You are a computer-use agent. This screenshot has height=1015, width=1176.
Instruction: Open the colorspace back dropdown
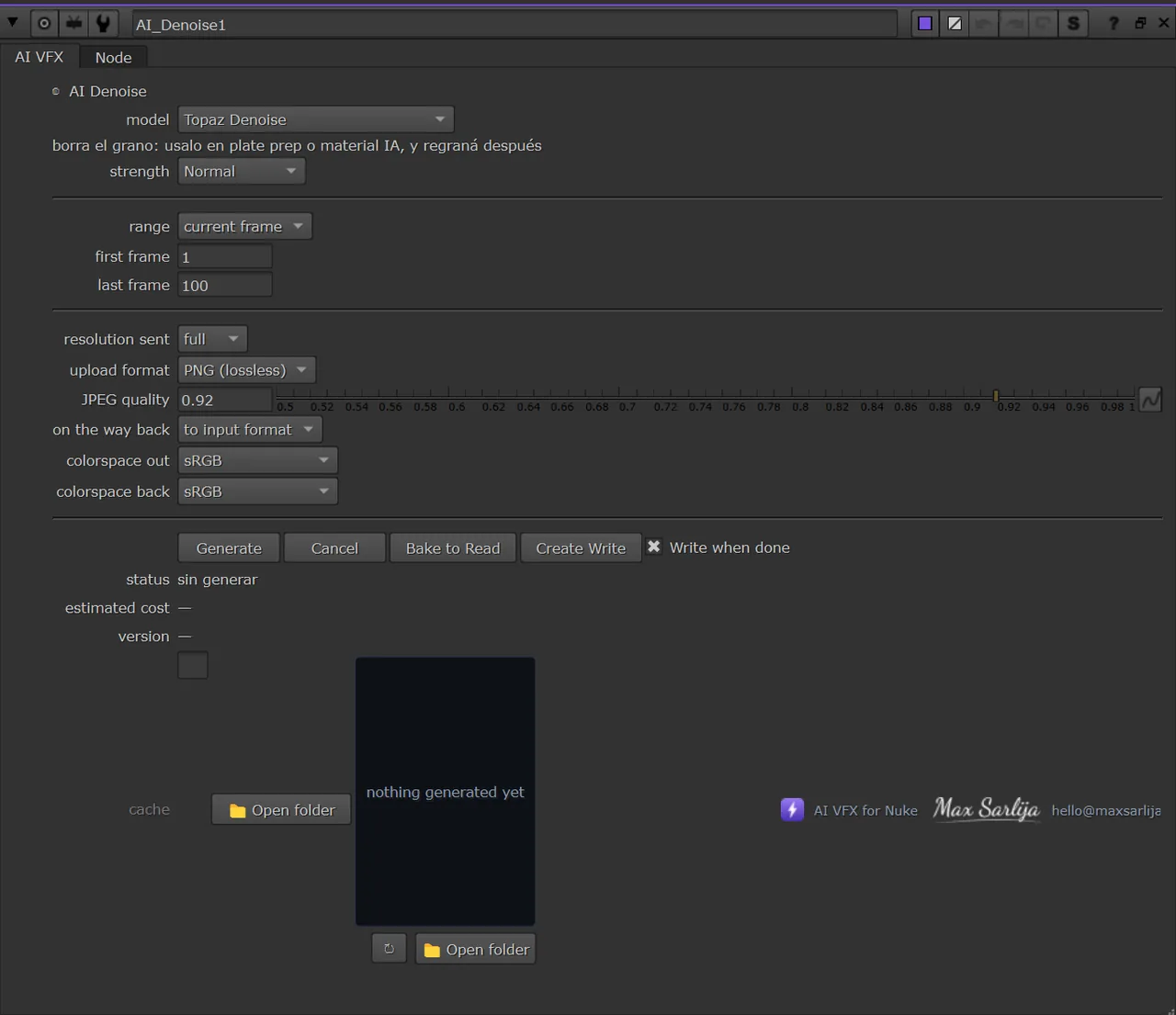(257, 491)
